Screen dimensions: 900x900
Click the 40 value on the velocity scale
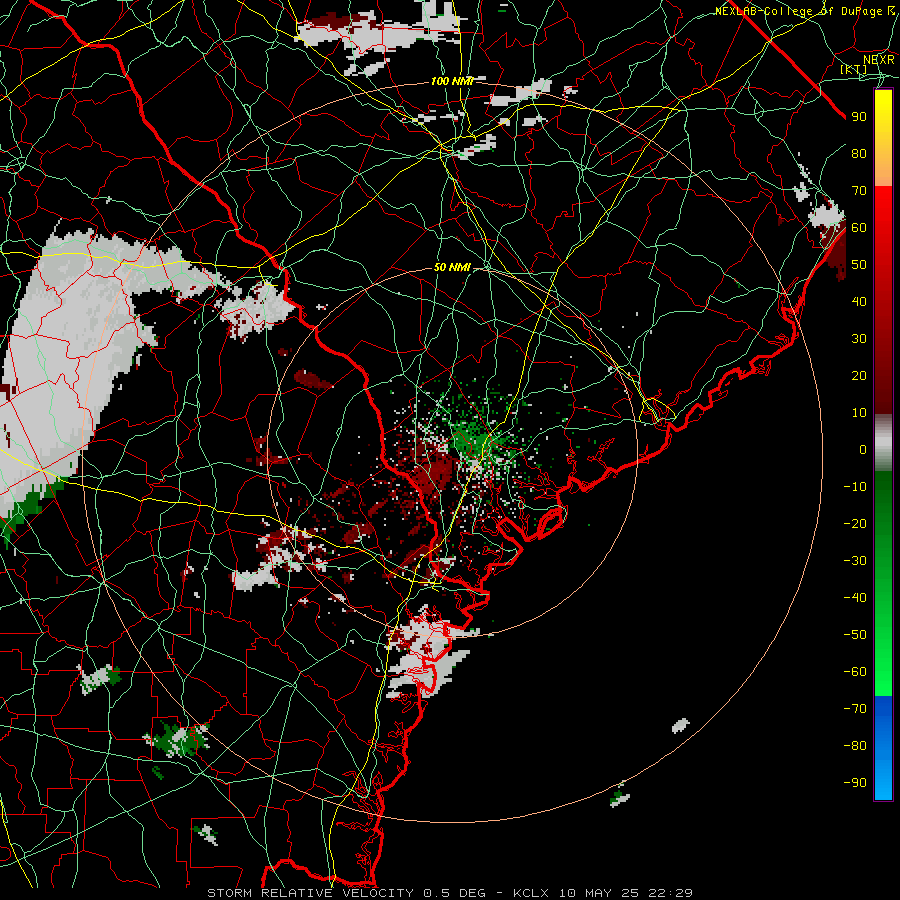point(859,301)
